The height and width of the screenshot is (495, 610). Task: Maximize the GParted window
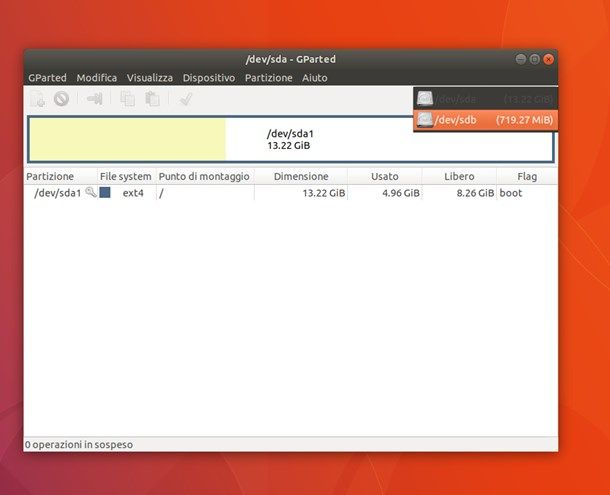pyautogui.click(x=535, y=59)
